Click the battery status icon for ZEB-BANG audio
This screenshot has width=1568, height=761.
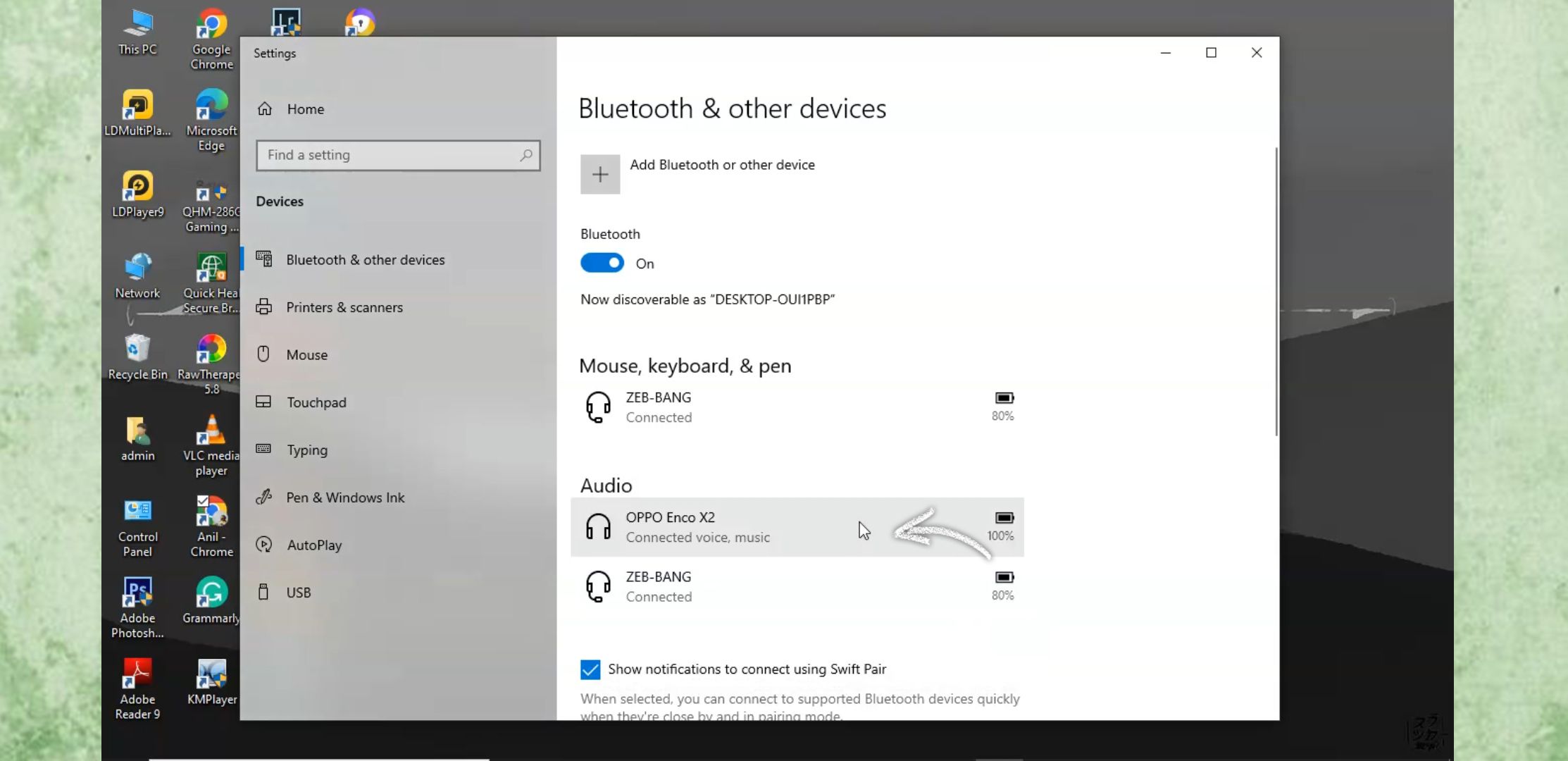coord(1004,577)
